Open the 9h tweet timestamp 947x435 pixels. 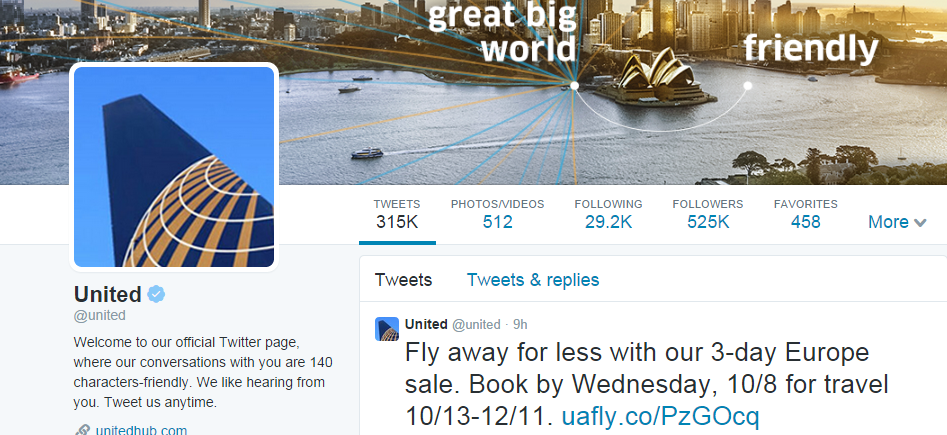520,324
